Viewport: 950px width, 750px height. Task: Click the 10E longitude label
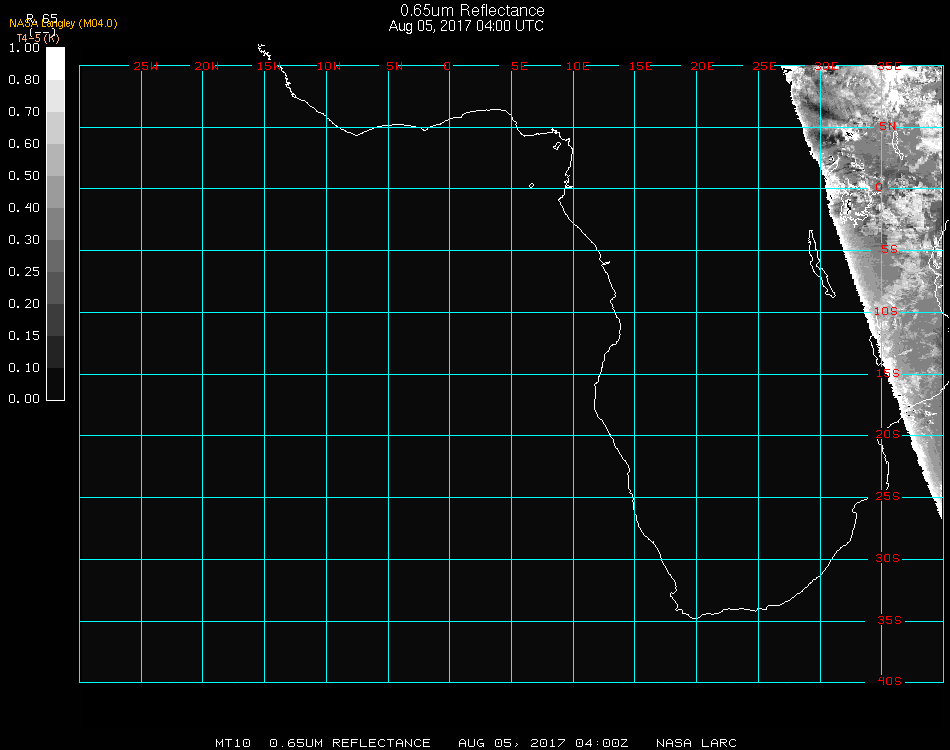pos(578,66)
